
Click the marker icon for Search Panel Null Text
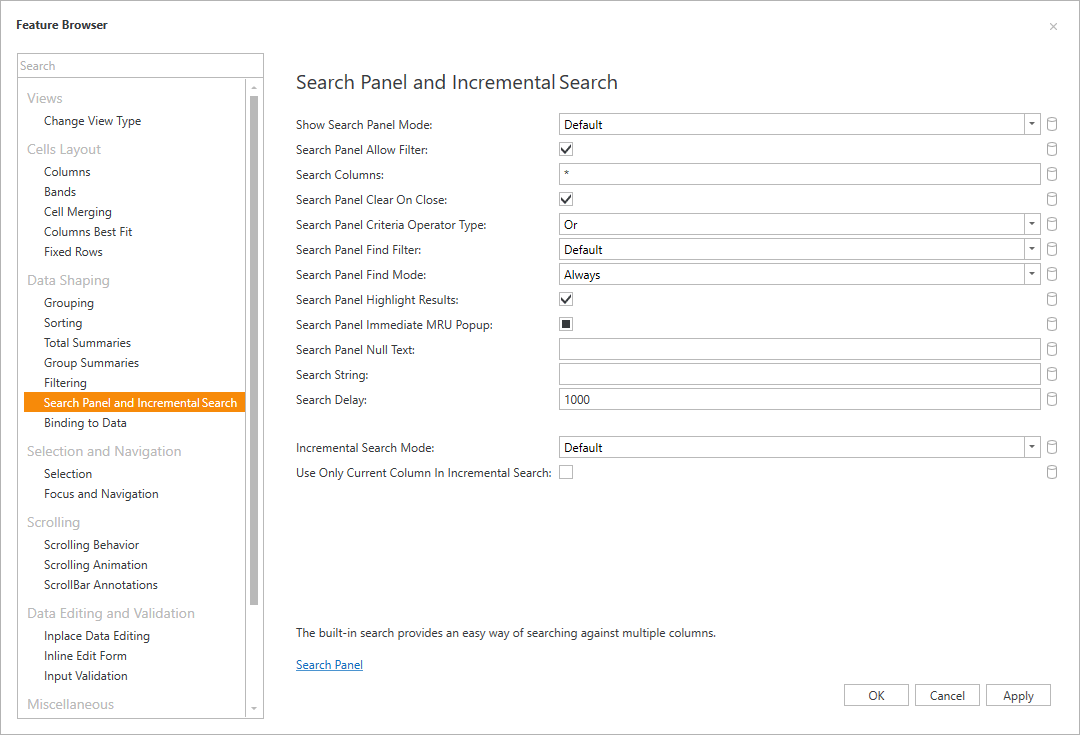(x=1051, y=350)
